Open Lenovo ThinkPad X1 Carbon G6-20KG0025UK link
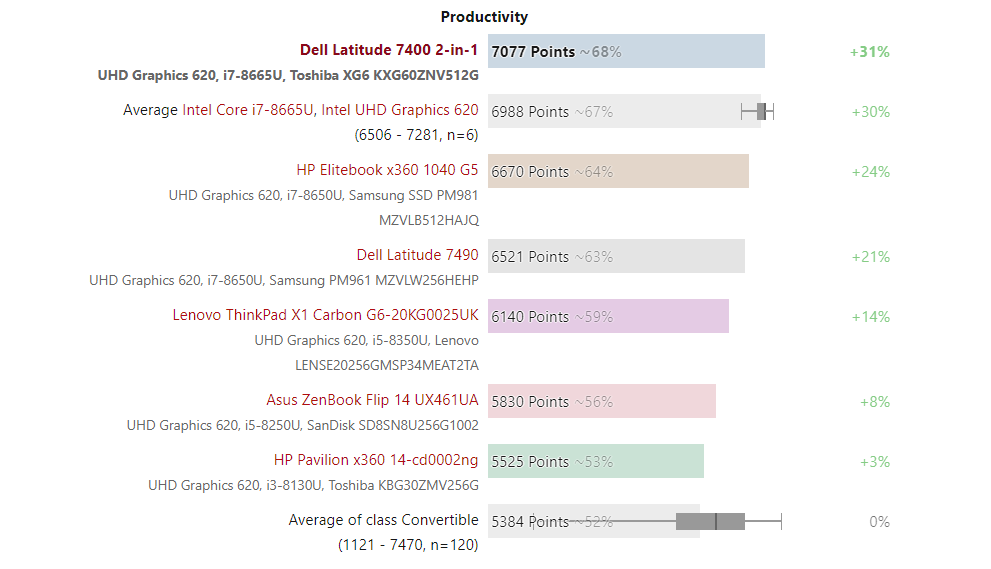Screen dimensions: 991x569 (325, 315)
